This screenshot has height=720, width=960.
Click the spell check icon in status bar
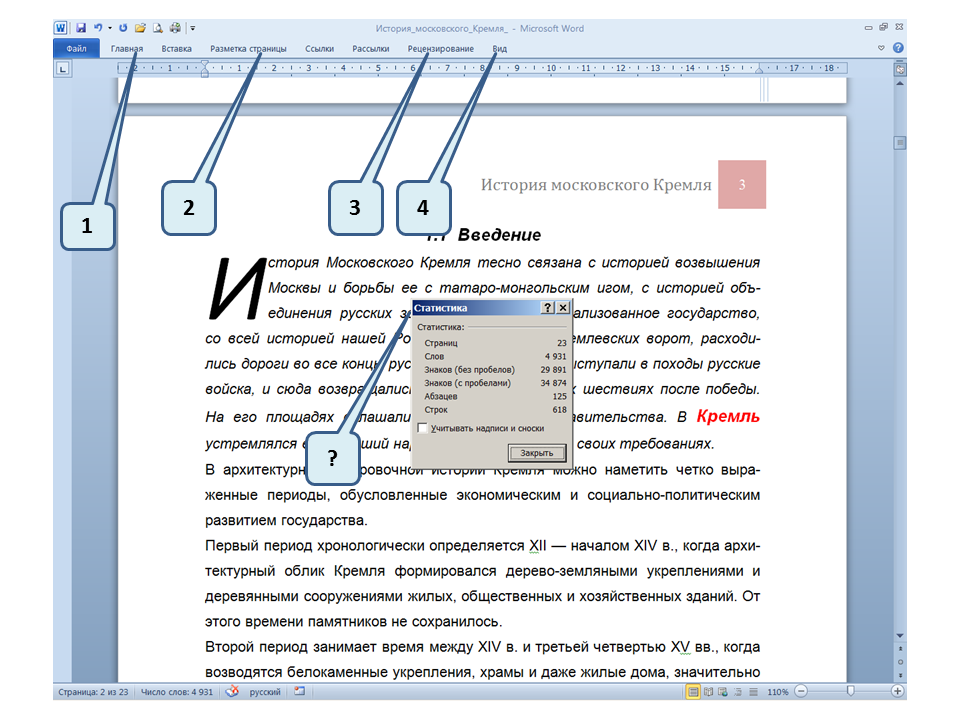click(232, 691)
